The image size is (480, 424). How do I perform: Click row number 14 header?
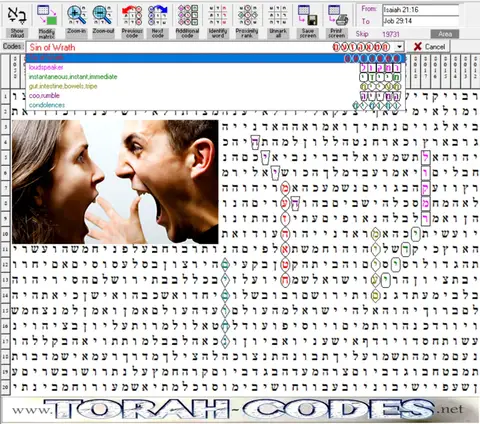pos(5,295)
